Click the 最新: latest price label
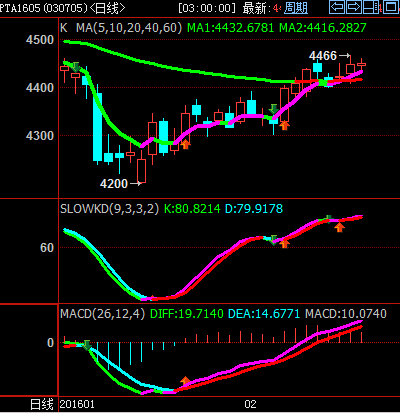This screenshot has width=400, height=413. (257, 8)
